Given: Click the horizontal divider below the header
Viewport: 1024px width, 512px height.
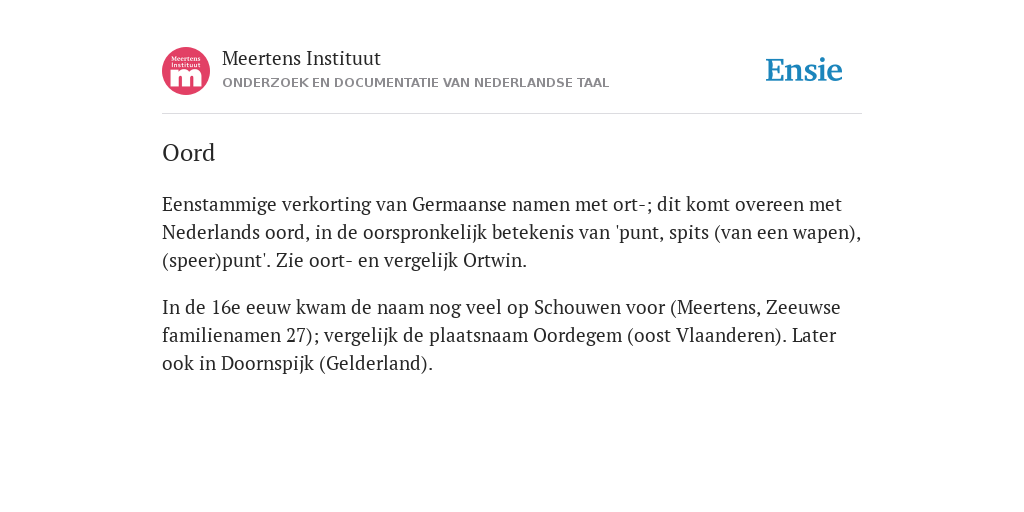Looking at the screenshot, I should point(512,114).
